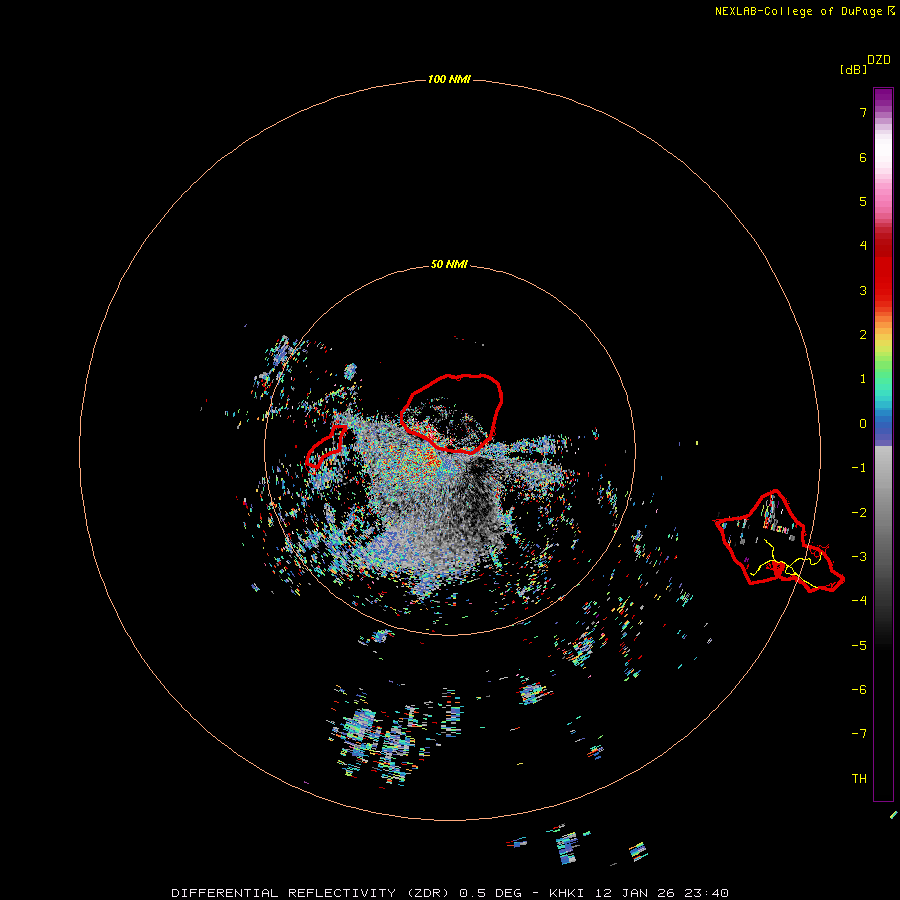900x900 pixels.
Task: Click the 4 dB value on scale
Action: [863, 246]
